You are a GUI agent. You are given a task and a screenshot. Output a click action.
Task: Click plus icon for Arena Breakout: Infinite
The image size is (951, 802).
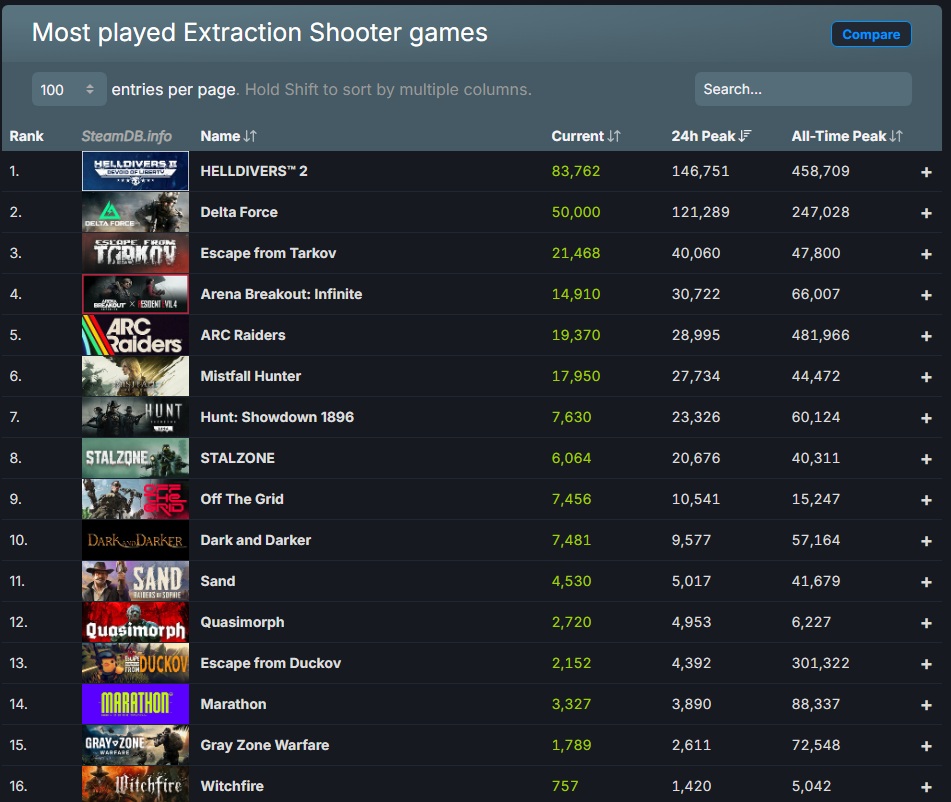click(x=926, y=295)
